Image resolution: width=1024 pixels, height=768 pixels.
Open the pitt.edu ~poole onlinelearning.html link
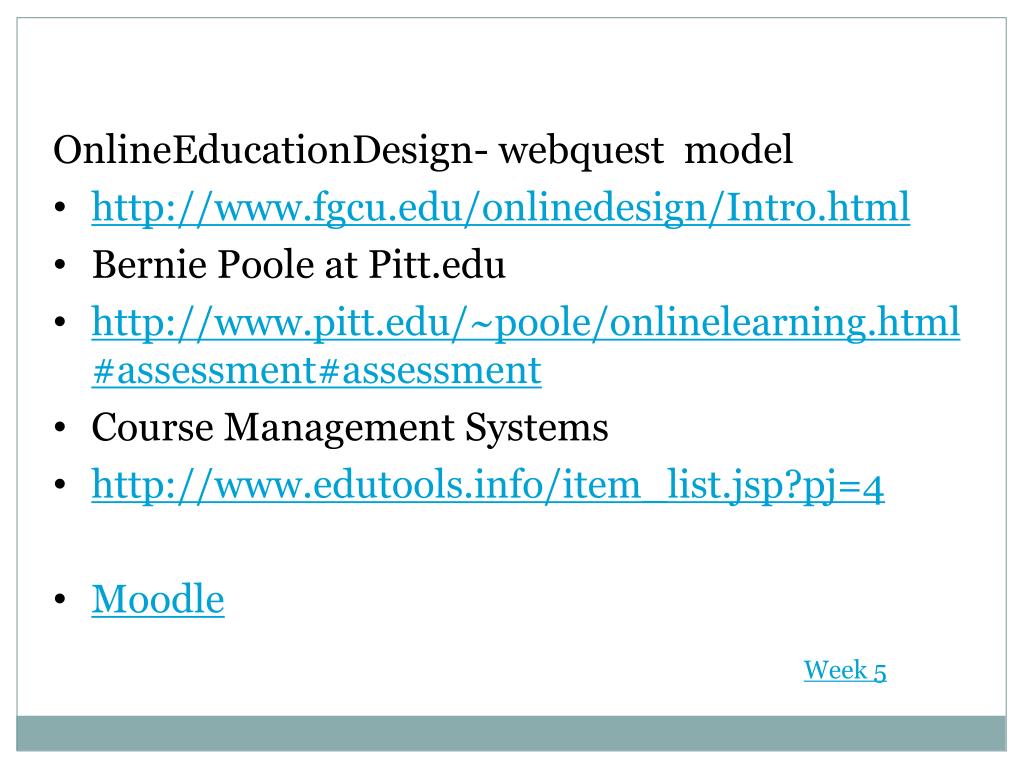click(526, 323)
